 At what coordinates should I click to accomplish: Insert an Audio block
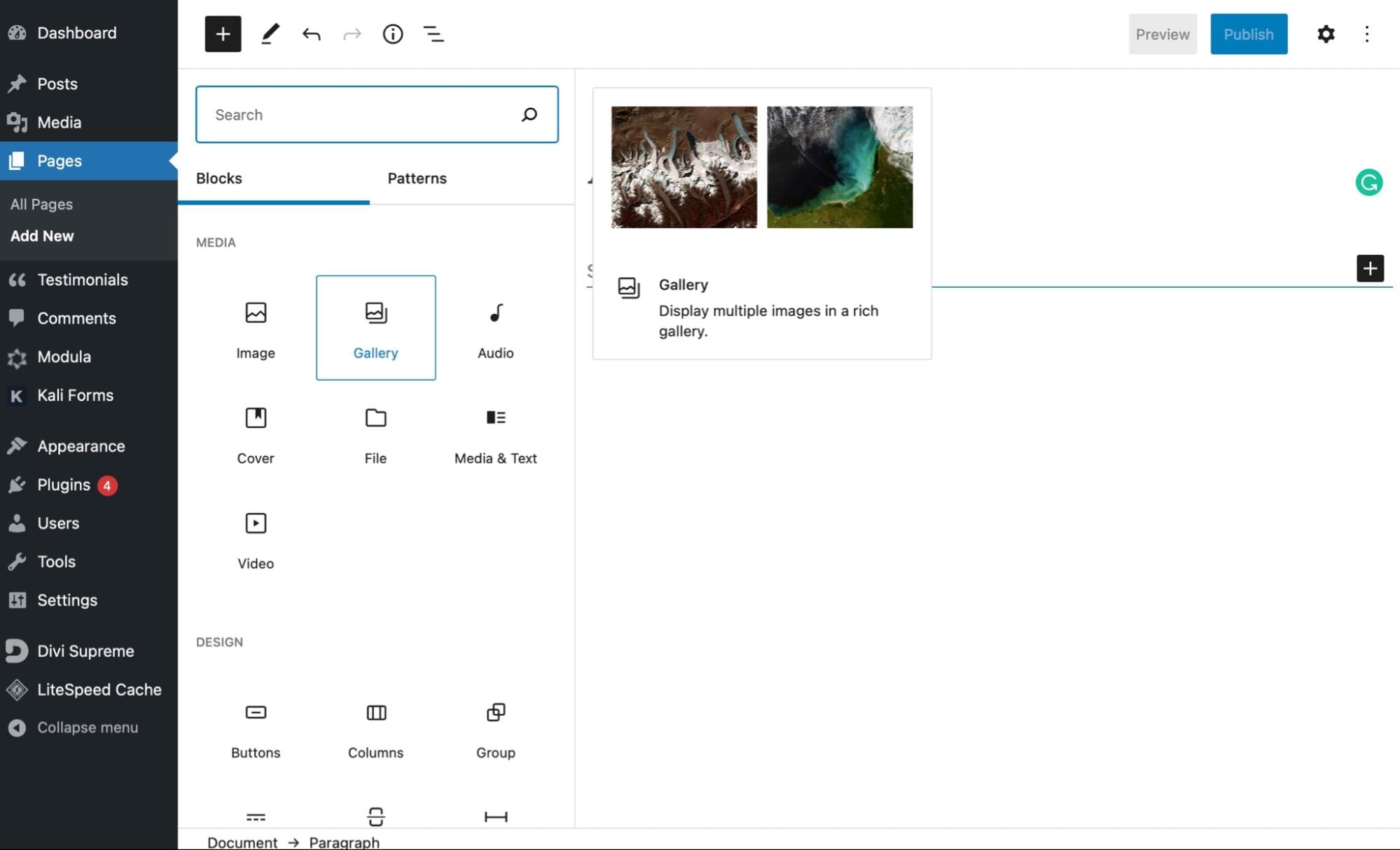(x=495, y=328)
